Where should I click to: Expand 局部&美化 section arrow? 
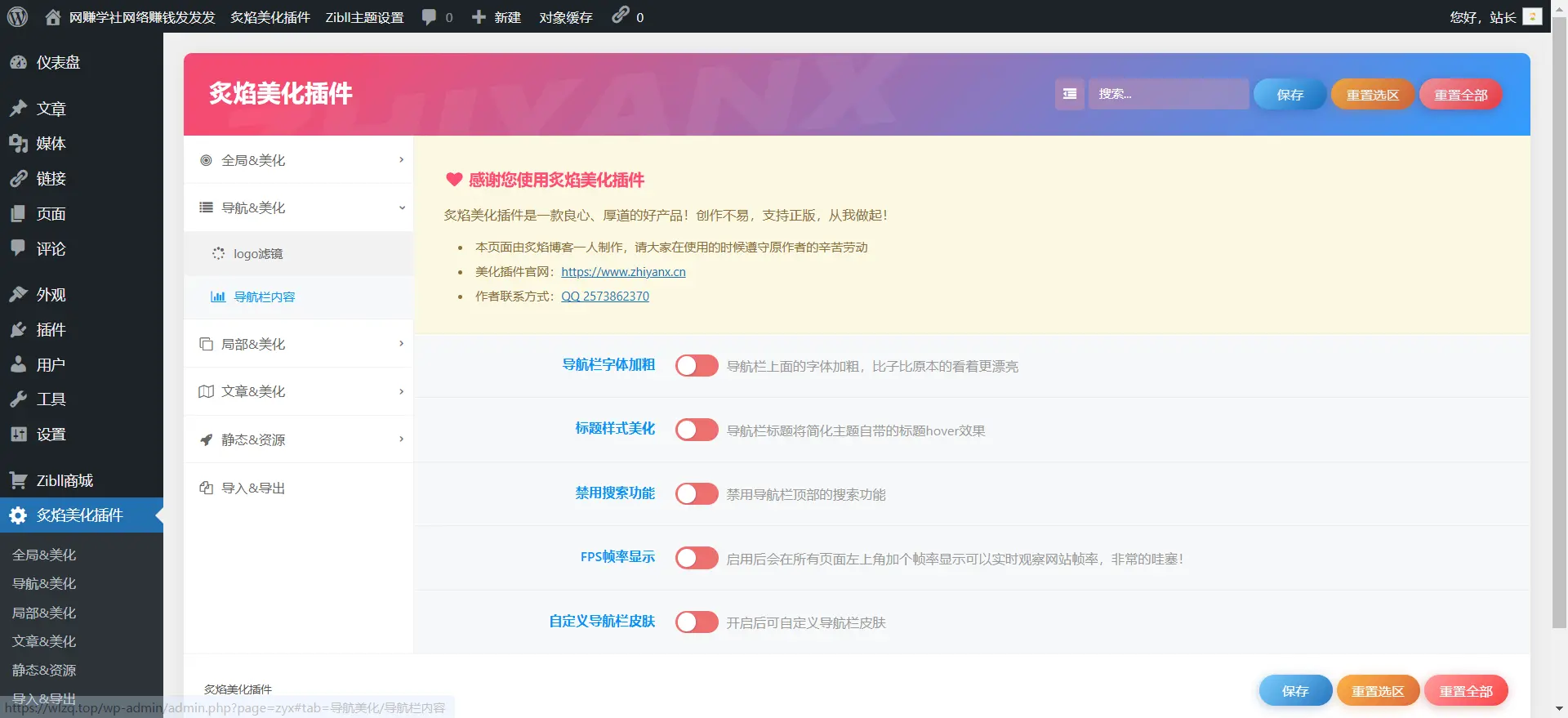click(x=401, y=344)
